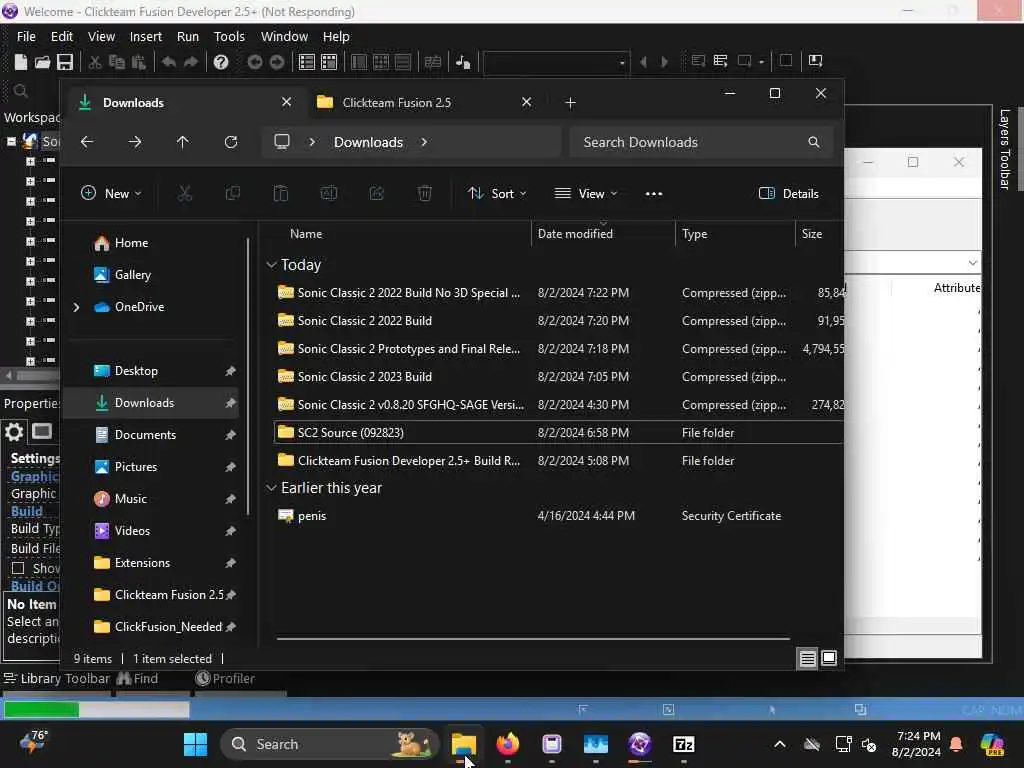Open 7-Zip from the taskbar
1024x768 pixels.
click(684, 744)
